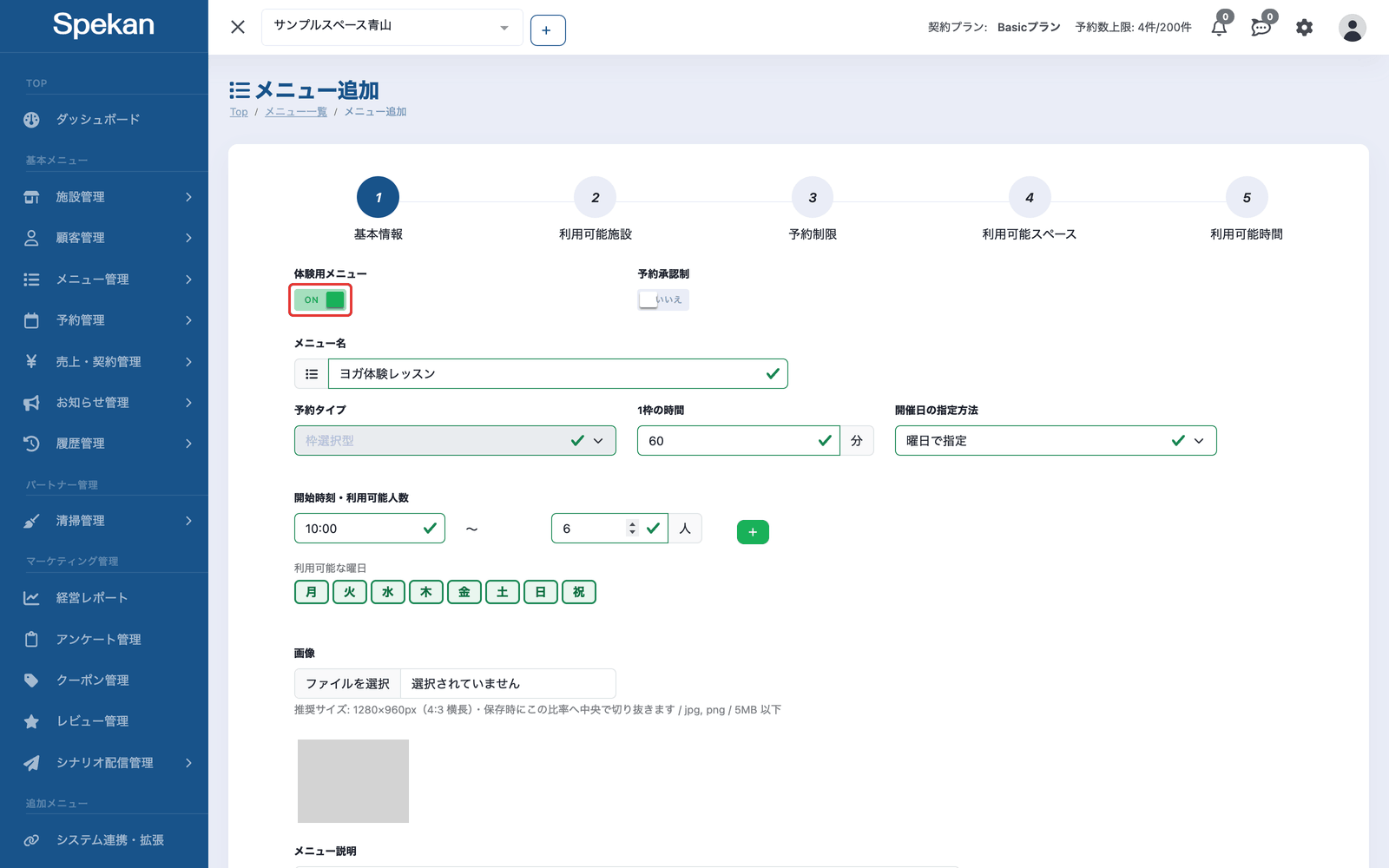Close the sidebar with the X icon
This screenshot has width=1389, height=868.
pyautogui.click(x=238, y=27)
